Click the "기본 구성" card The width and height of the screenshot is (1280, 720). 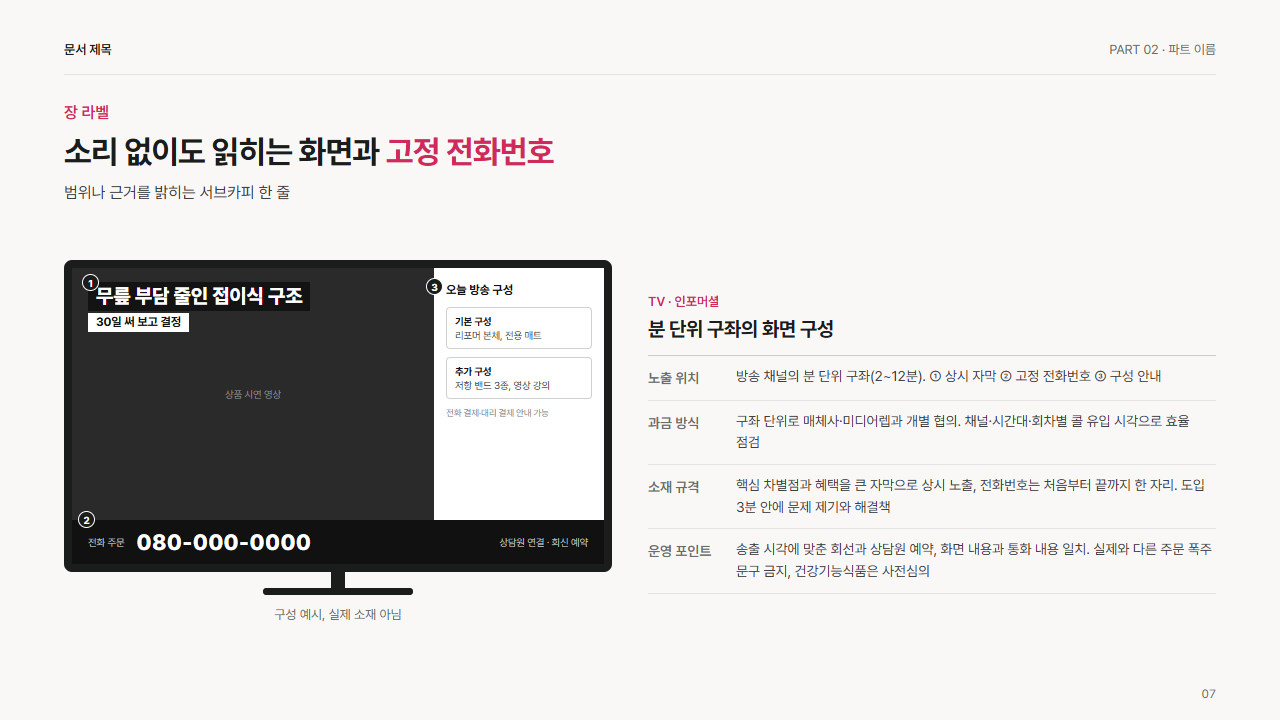pos(519,328)
